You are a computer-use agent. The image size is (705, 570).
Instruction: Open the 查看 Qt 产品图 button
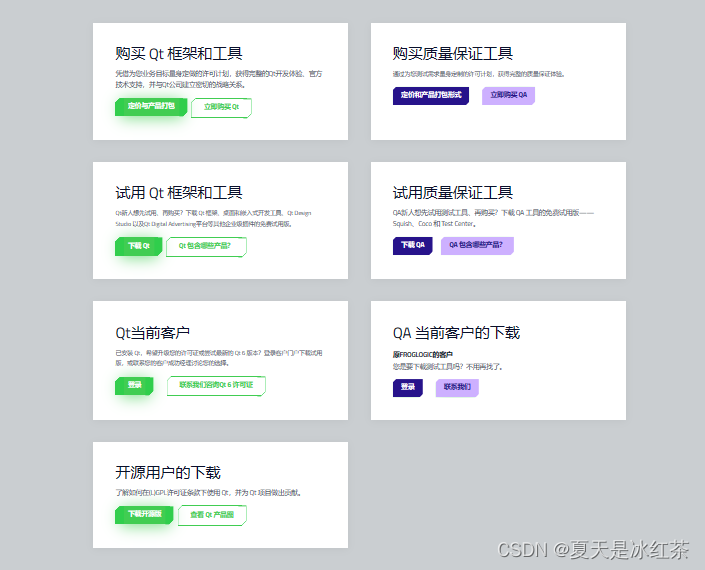point(212,515)
